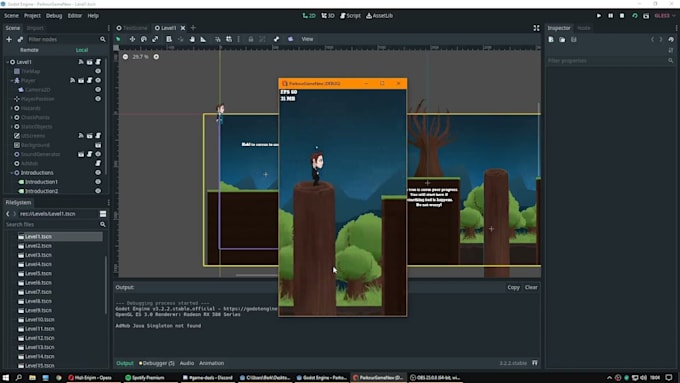
Task: Collapse the Level1 root node
Action: coord(7,62)
